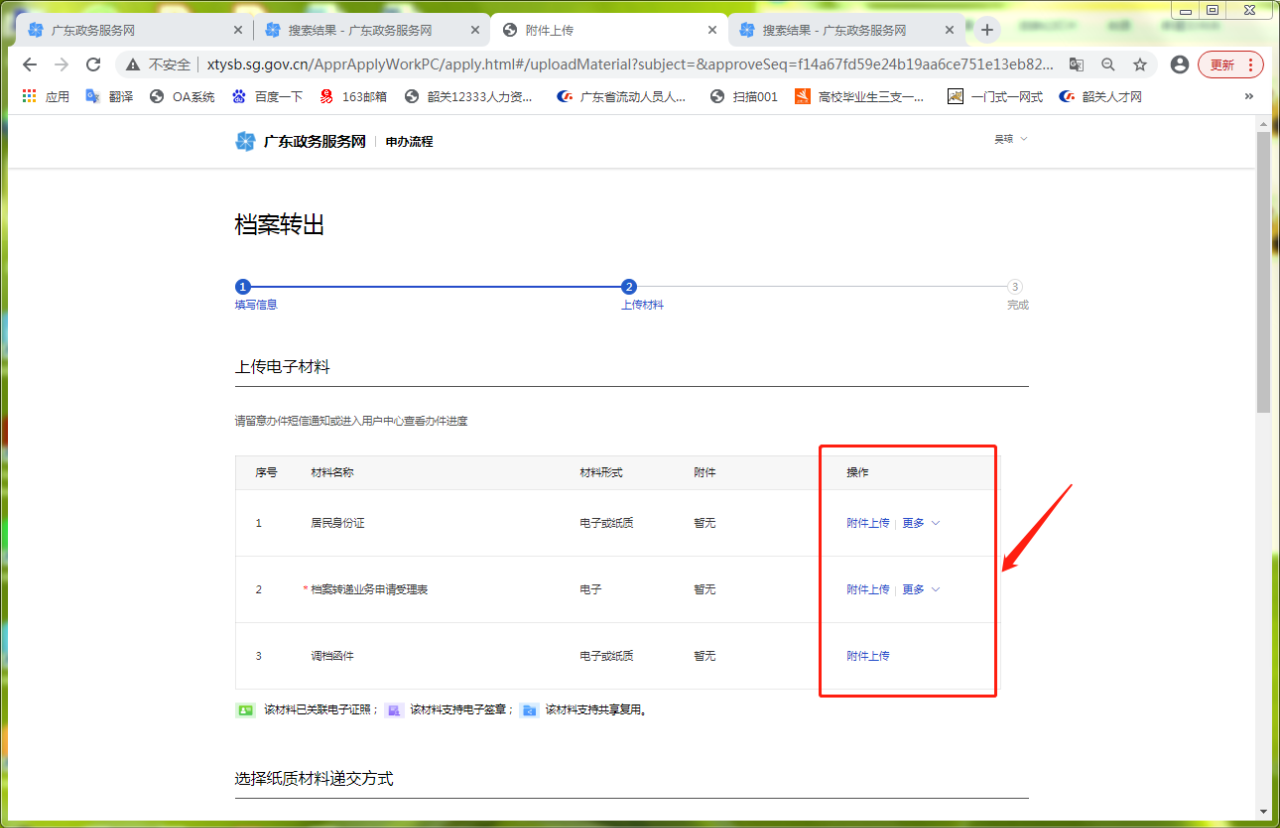
Task: Show more bookmarks with overflow chevron
Action: (x=1248, y=97)
